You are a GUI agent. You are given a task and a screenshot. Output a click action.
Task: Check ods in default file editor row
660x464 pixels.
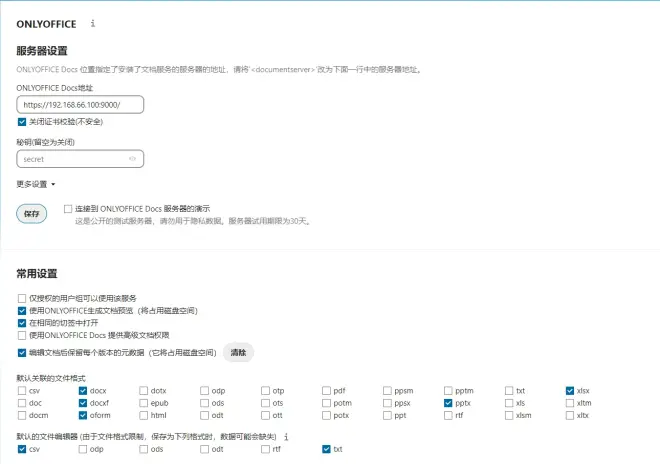tap(144, 449)
